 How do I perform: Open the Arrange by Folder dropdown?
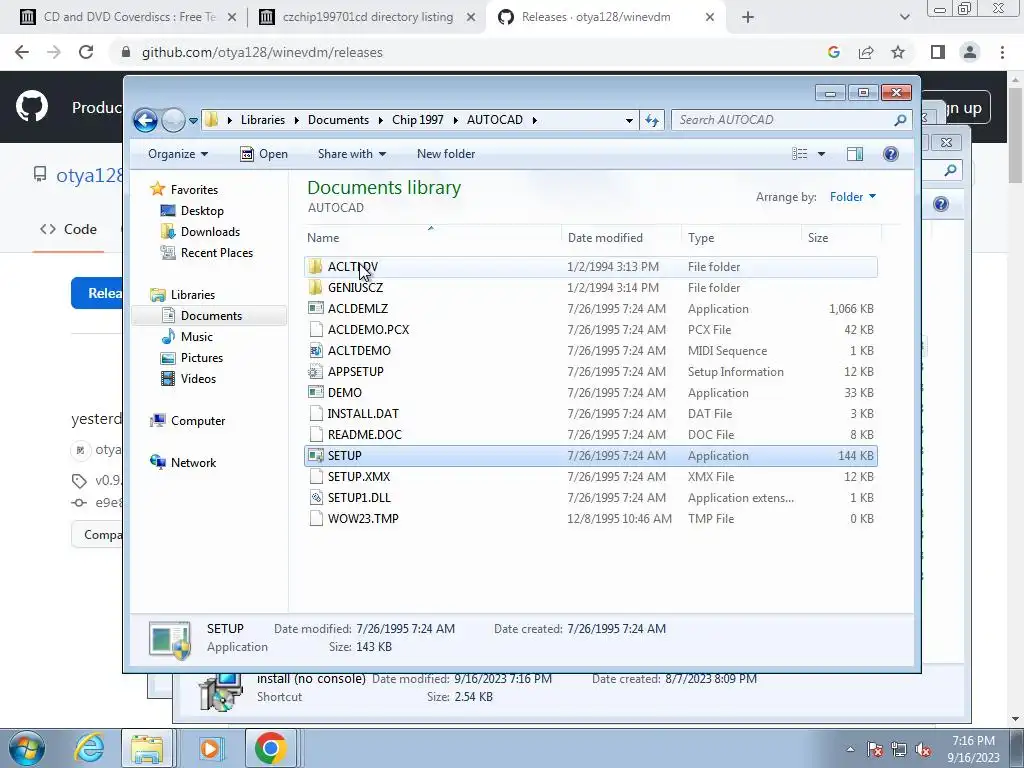click(x=852, y=197)
